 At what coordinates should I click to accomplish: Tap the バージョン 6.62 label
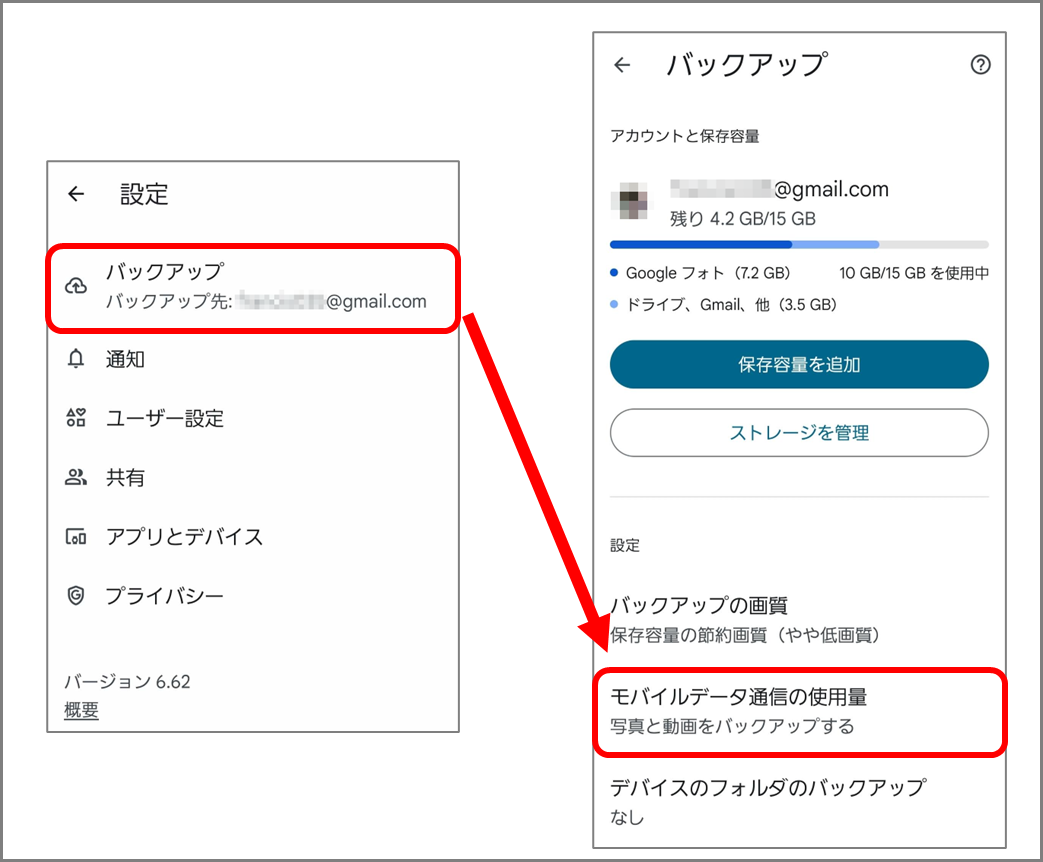pyautogui.click(x=127, y=682)
